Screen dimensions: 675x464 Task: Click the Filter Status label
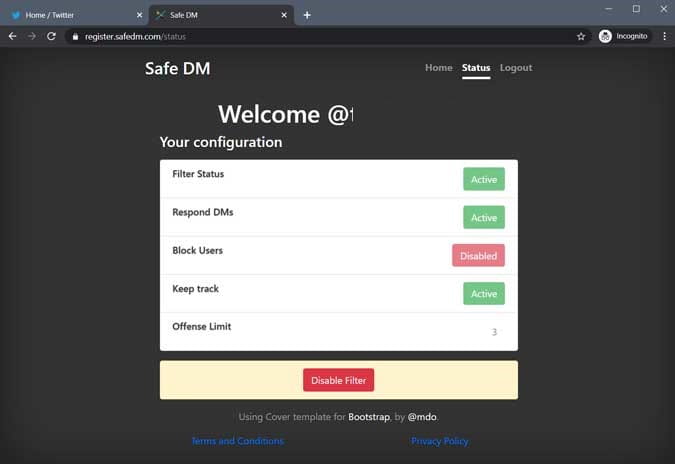(x=198, y=174)
